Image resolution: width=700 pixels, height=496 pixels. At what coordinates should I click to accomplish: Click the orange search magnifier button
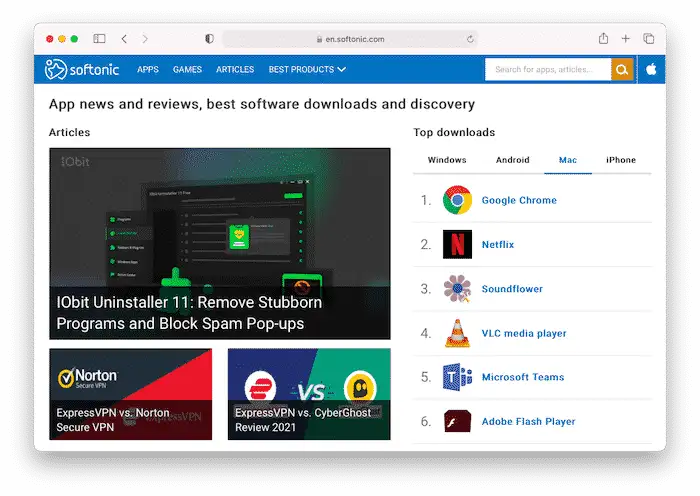[622, 70]
